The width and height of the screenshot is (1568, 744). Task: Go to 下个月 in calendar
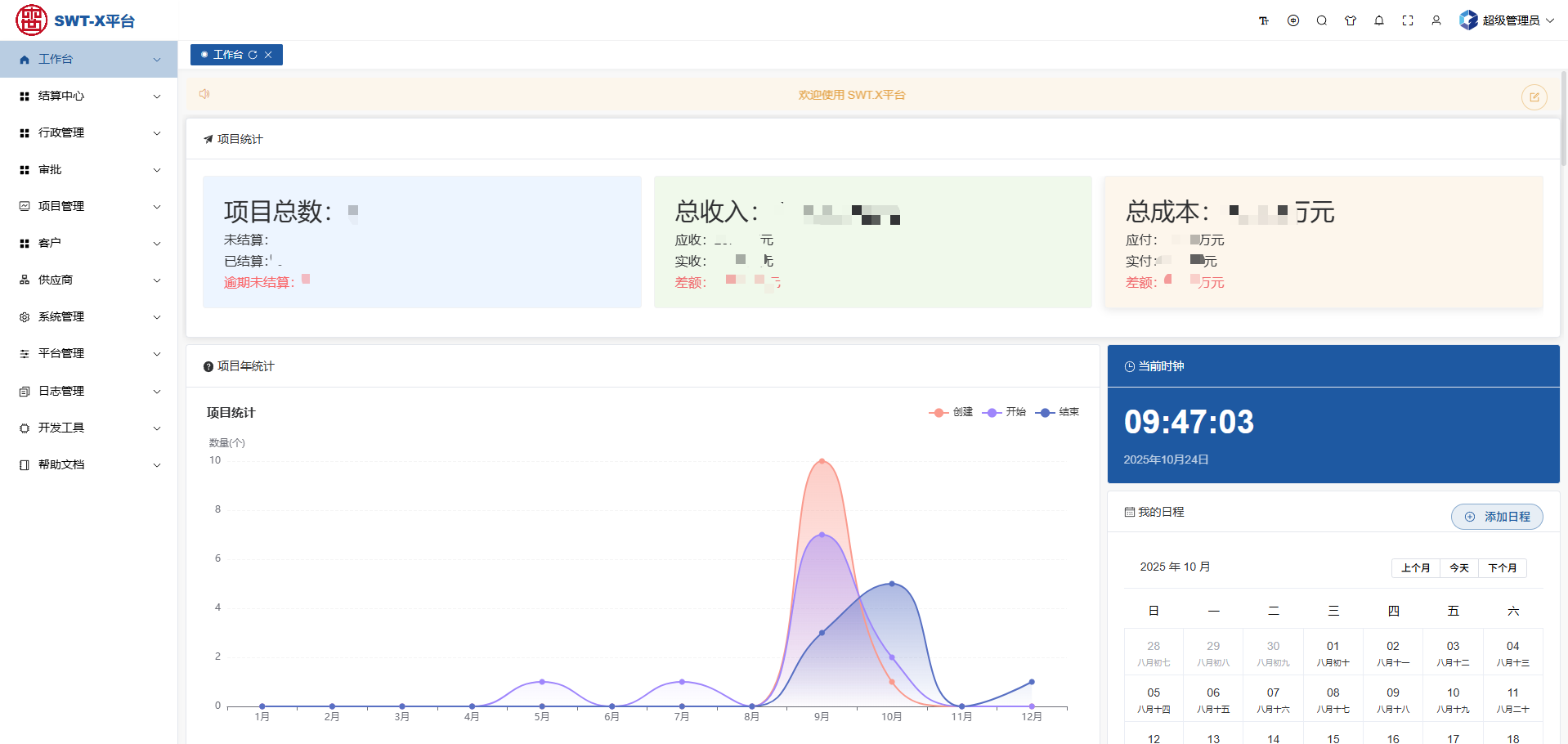(x=1502, y=567)
